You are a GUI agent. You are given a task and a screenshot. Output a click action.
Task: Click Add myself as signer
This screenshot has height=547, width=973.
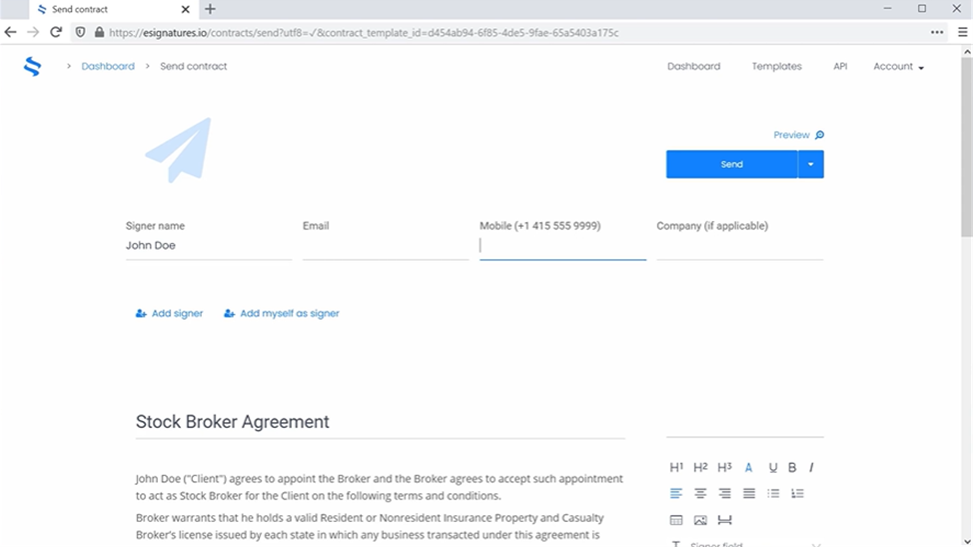[282, 314]
